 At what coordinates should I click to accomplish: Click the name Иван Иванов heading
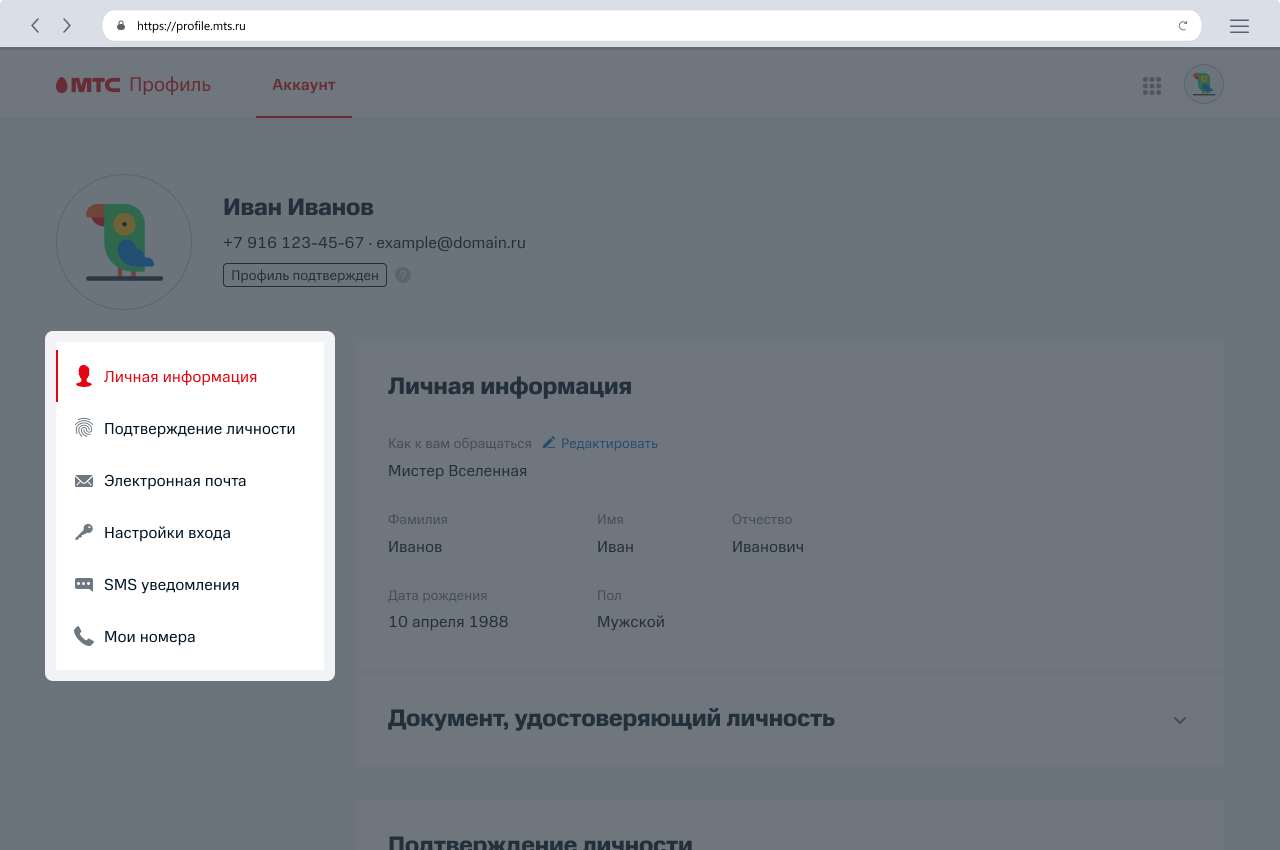point(298,207)
